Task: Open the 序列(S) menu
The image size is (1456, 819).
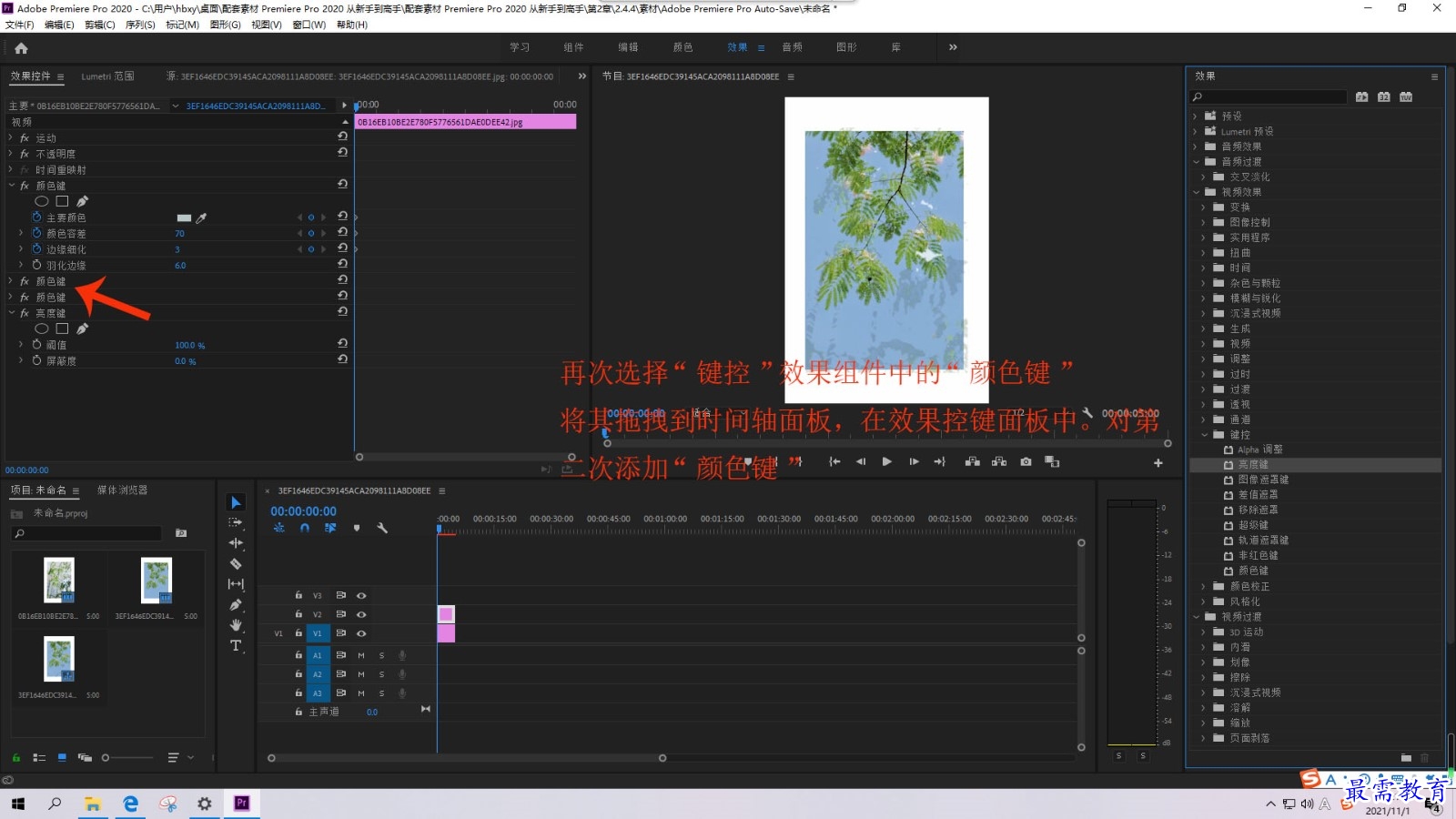Action: (140, 25)
